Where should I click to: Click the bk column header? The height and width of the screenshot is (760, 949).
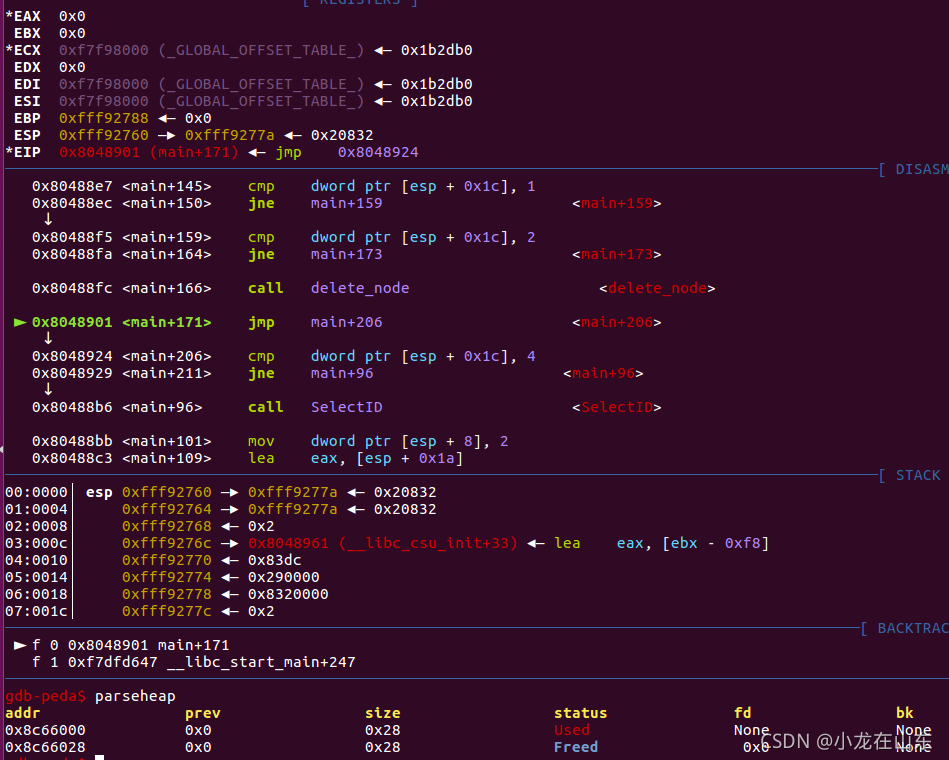click(x=905, y=713)
